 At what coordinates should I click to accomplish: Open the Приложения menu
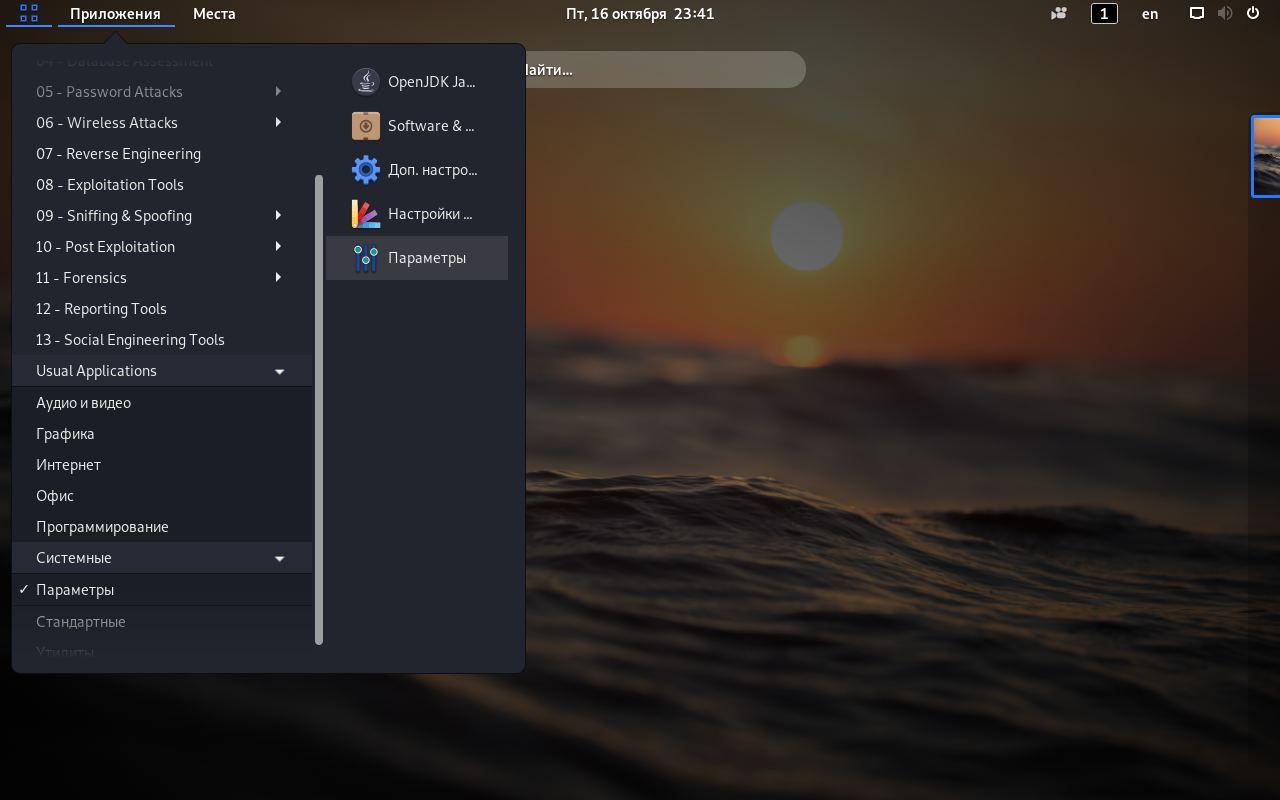[x=116, y=14]
